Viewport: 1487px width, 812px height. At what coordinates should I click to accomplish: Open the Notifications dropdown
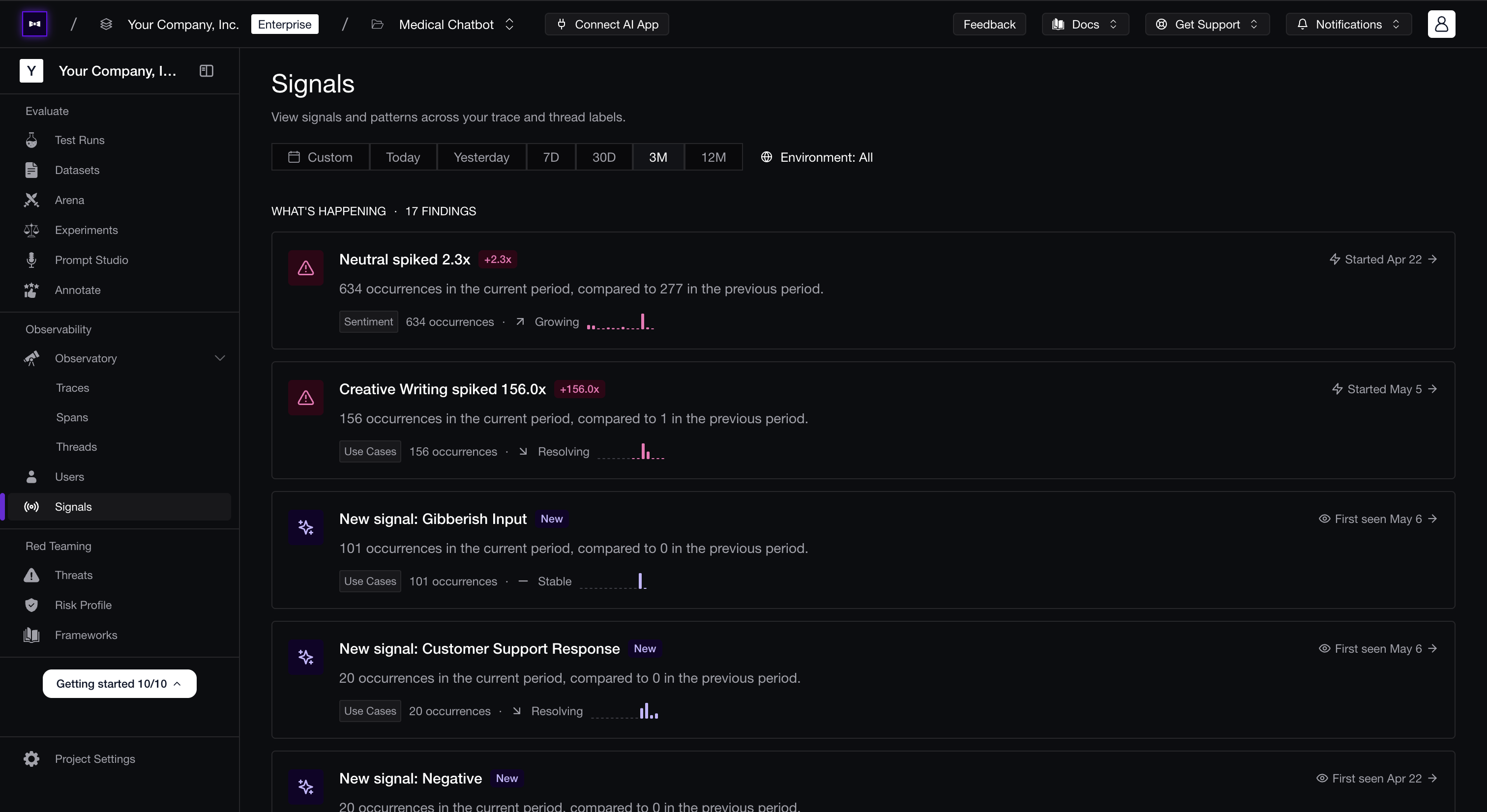(1348, 24)
